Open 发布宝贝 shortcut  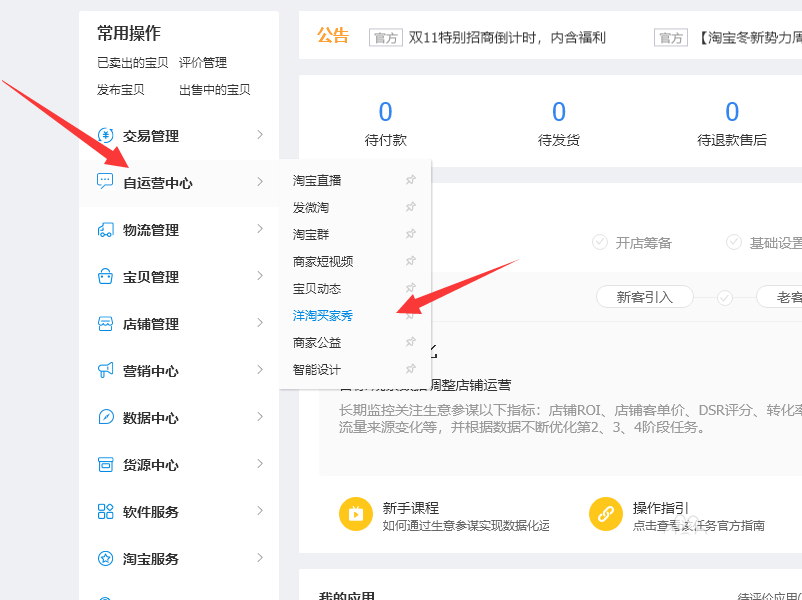click(x=121, y=90)
